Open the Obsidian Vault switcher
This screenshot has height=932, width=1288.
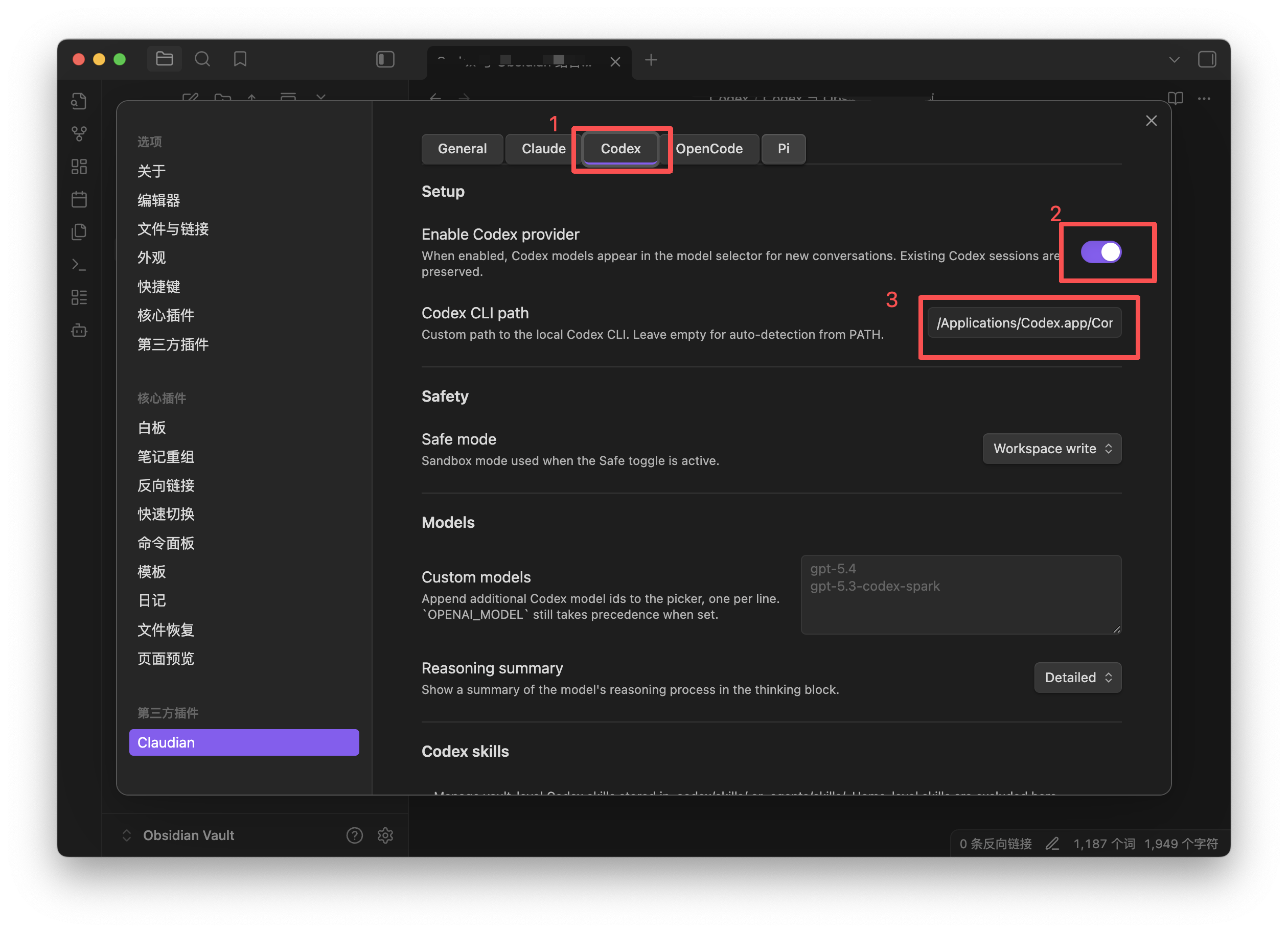178,835
